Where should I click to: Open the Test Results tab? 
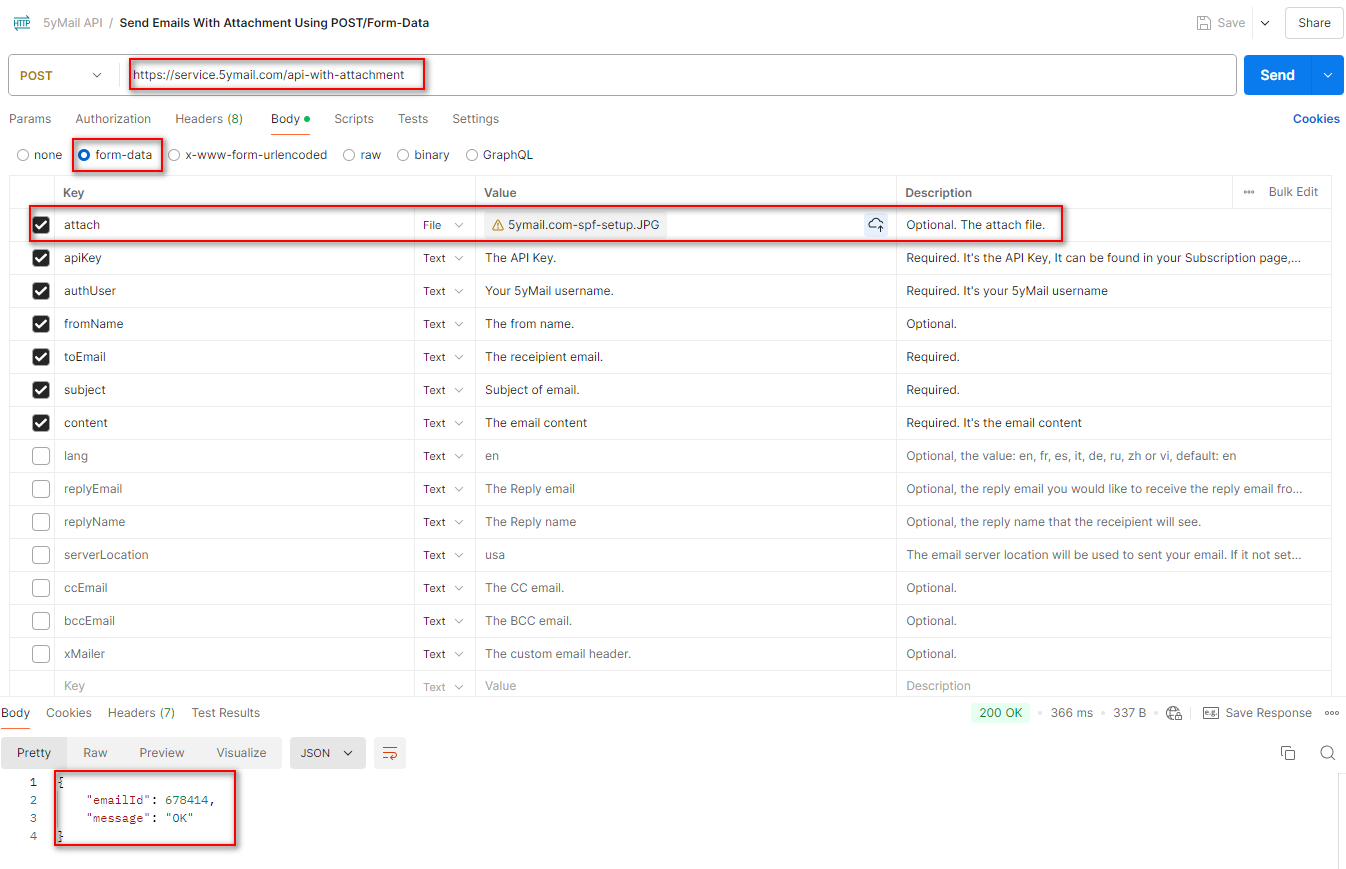pos(226,713)
